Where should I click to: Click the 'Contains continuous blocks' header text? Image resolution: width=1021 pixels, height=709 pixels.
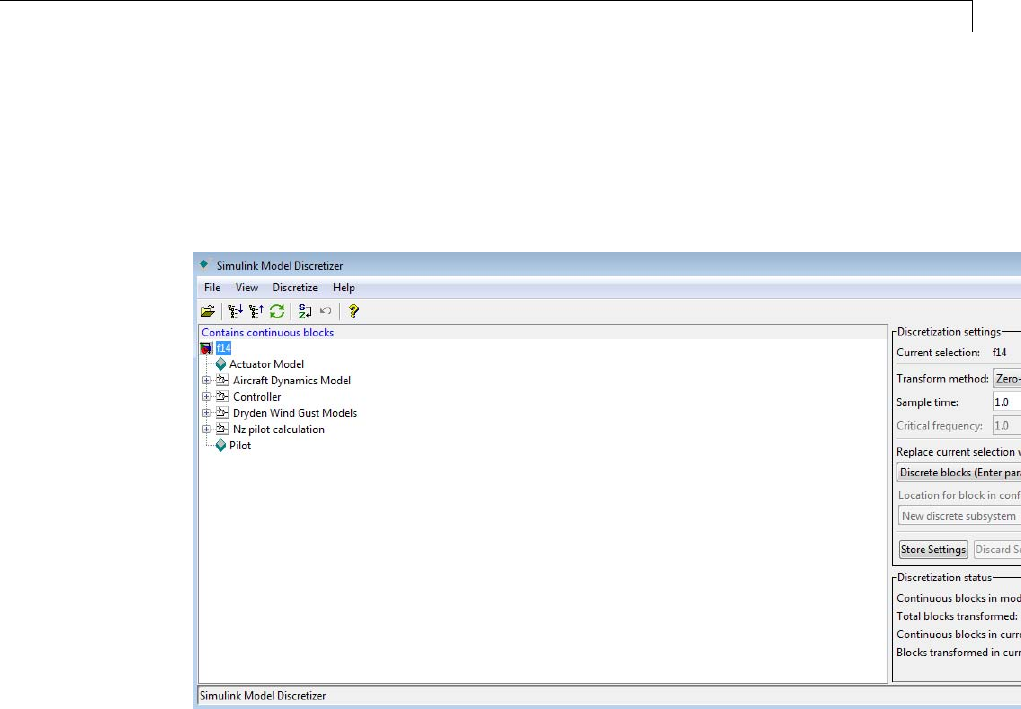(268, 332)
